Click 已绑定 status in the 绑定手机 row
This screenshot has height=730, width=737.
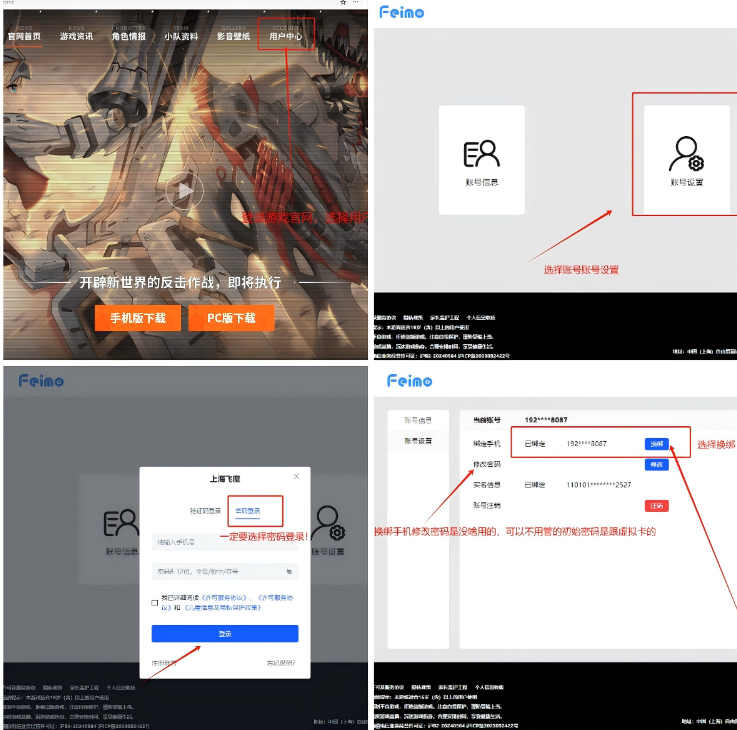point(534,443)
